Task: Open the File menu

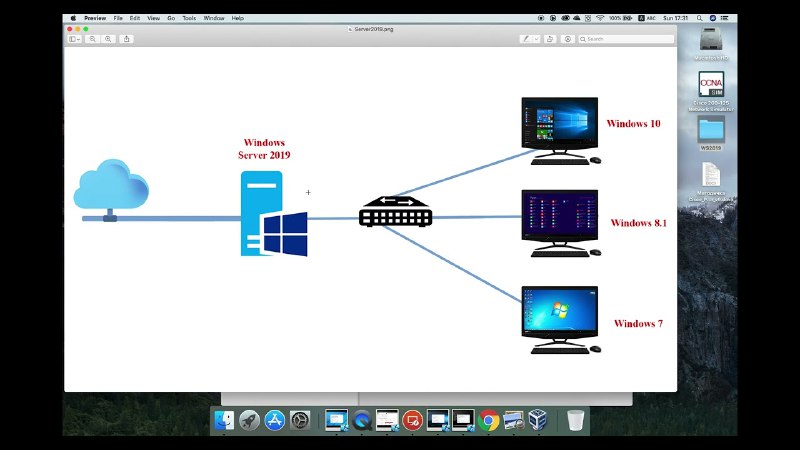Action: [x=118, y=18]
